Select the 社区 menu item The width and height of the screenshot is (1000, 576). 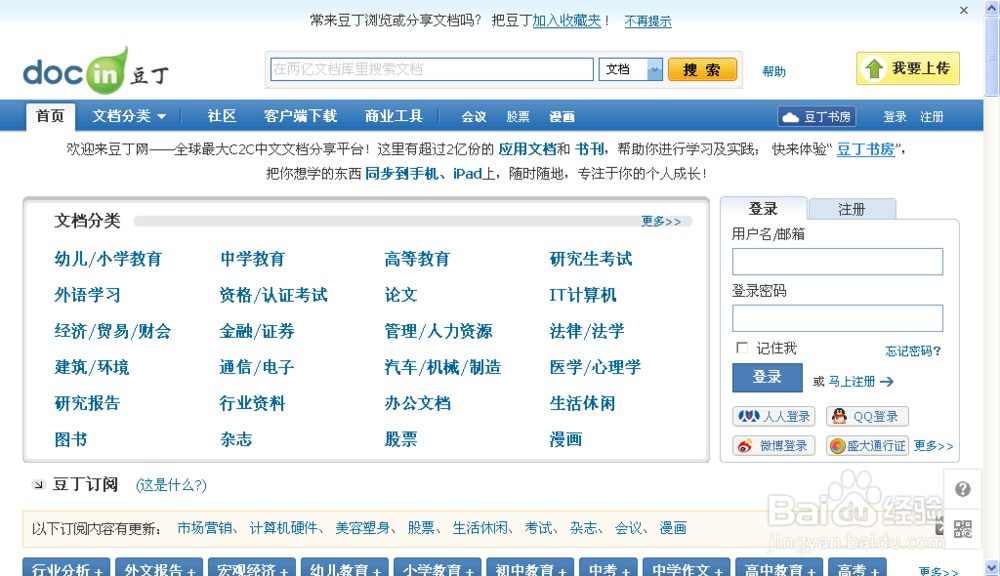(220, 116)
